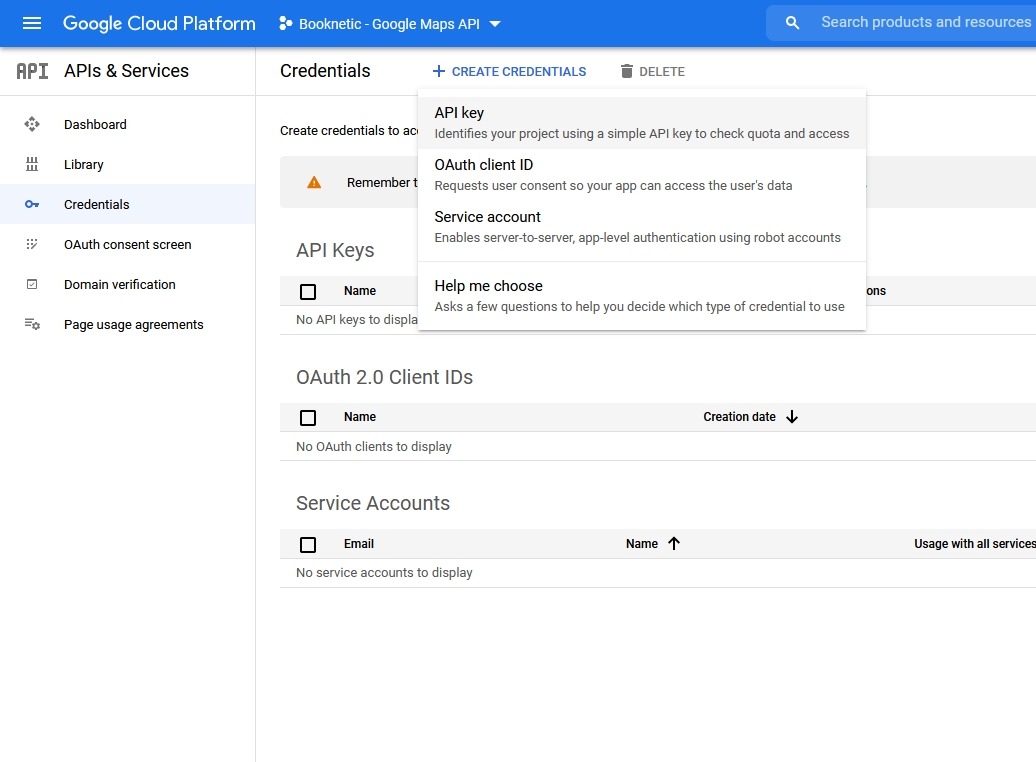Click the OAuth 2.0 Client IDs heading
Viewport: 1036px width, 762px height.
click(385, 377)
